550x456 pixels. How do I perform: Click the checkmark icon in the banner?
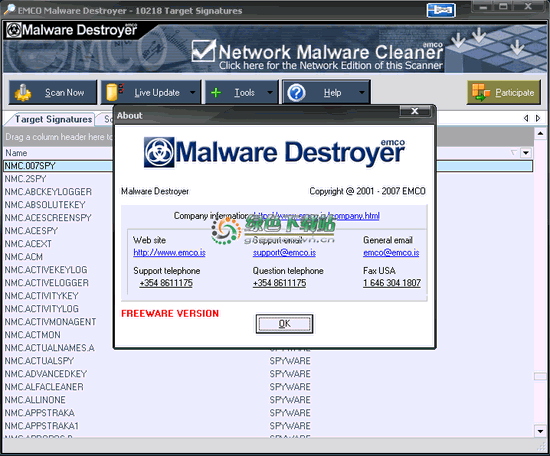(203, 51)
